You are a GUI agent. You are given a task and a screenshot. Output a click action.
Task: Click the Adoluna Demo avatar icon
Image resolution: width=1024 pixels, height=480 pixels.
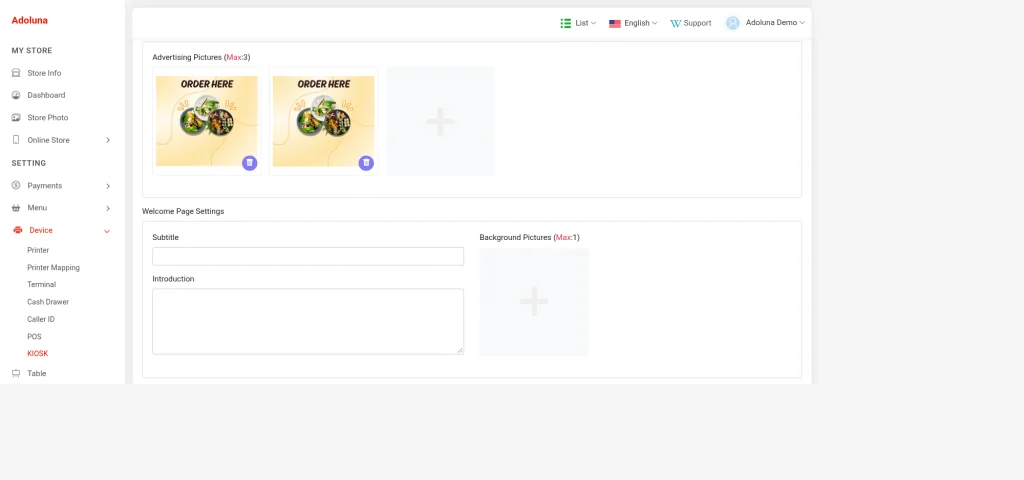tap(733, 23)
